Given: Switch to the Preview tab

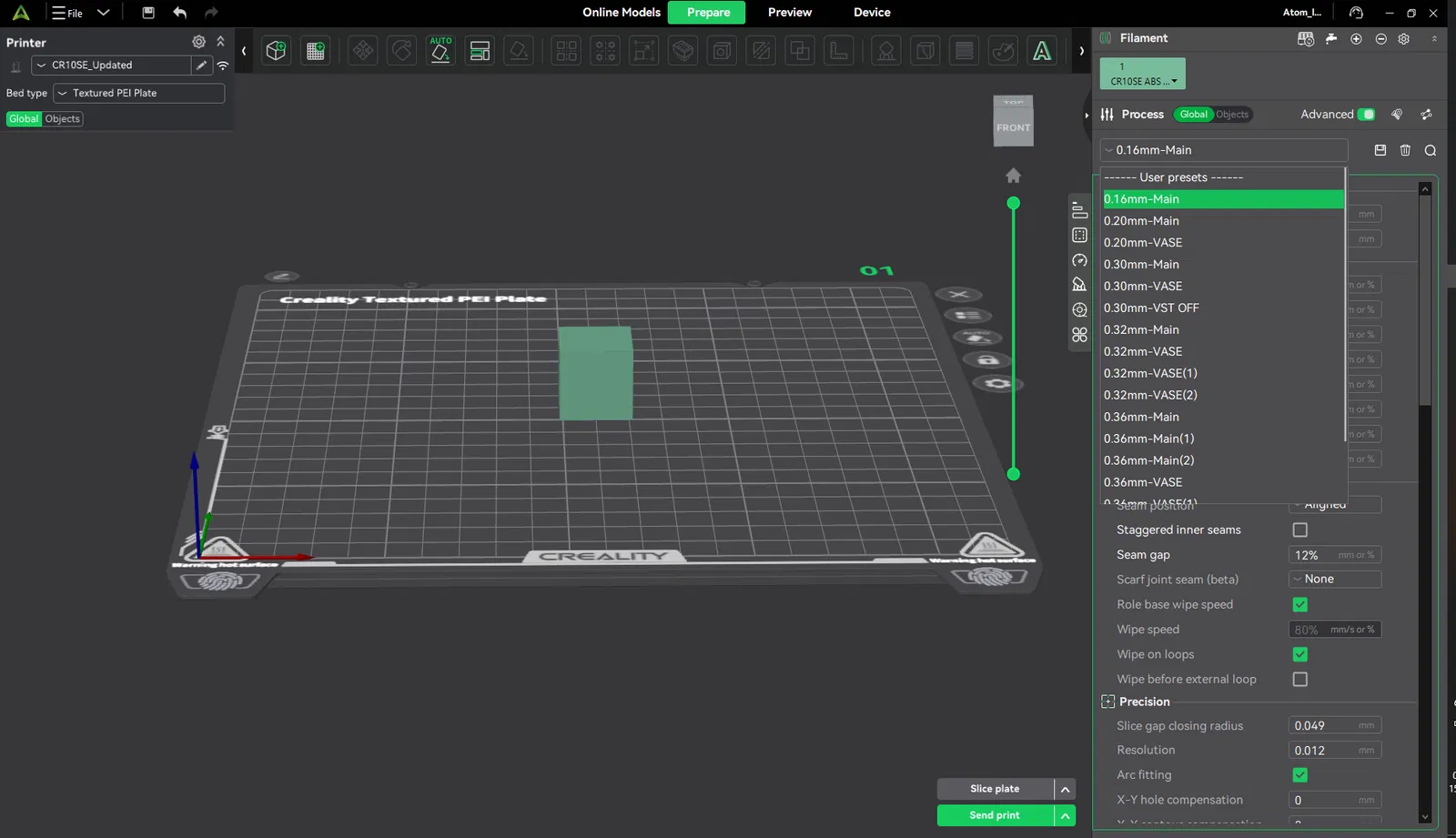Looking at the screenshot, I should pyautogui.click(x=789, y=13).
